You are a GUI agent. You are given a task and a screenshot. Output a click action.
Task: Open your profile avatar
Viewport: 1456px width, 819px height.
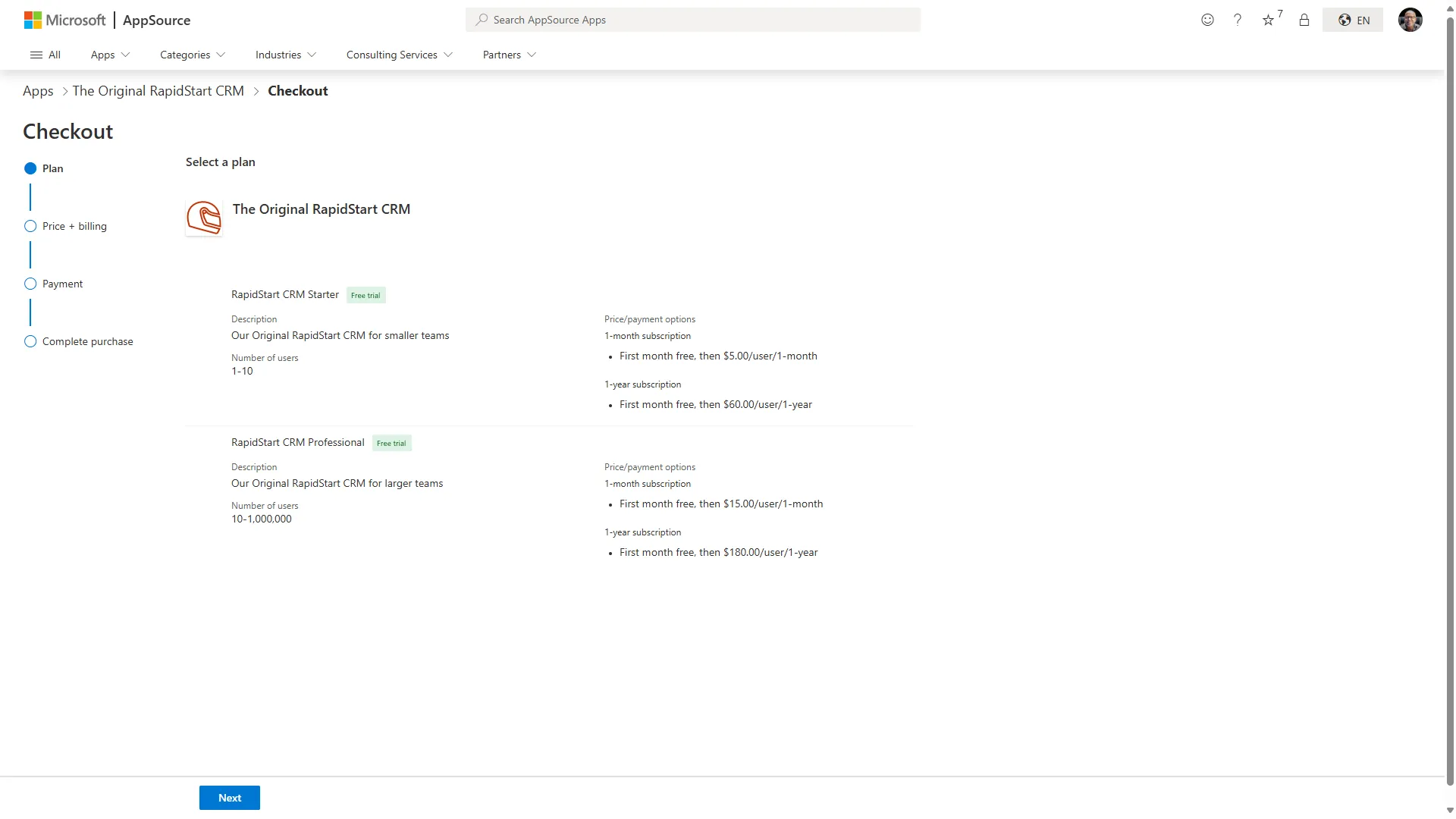pos(1410,20)
